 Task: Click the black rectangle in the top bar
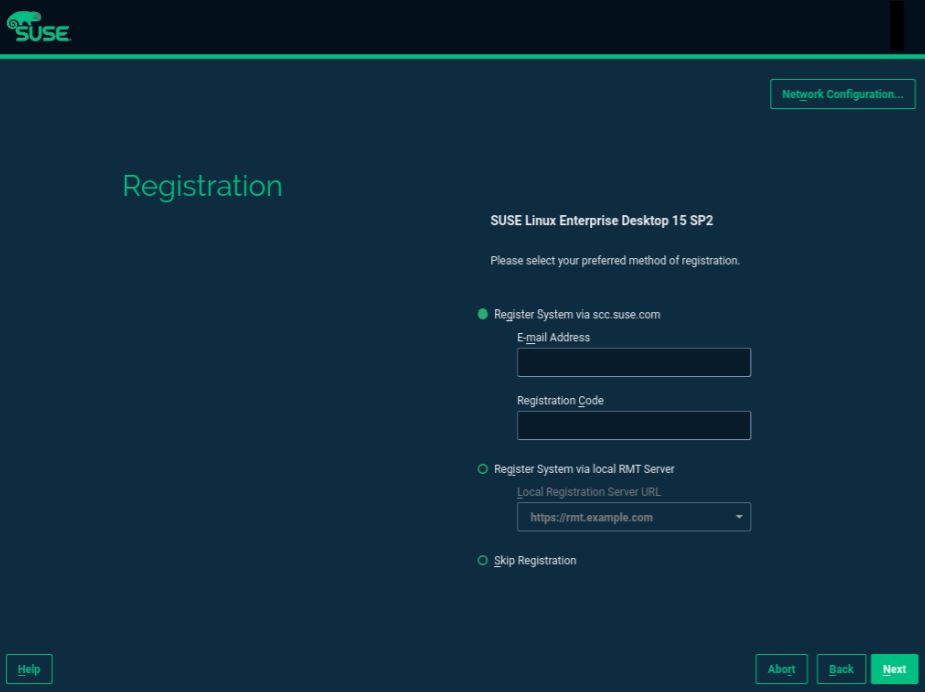[x=896, y=26]
